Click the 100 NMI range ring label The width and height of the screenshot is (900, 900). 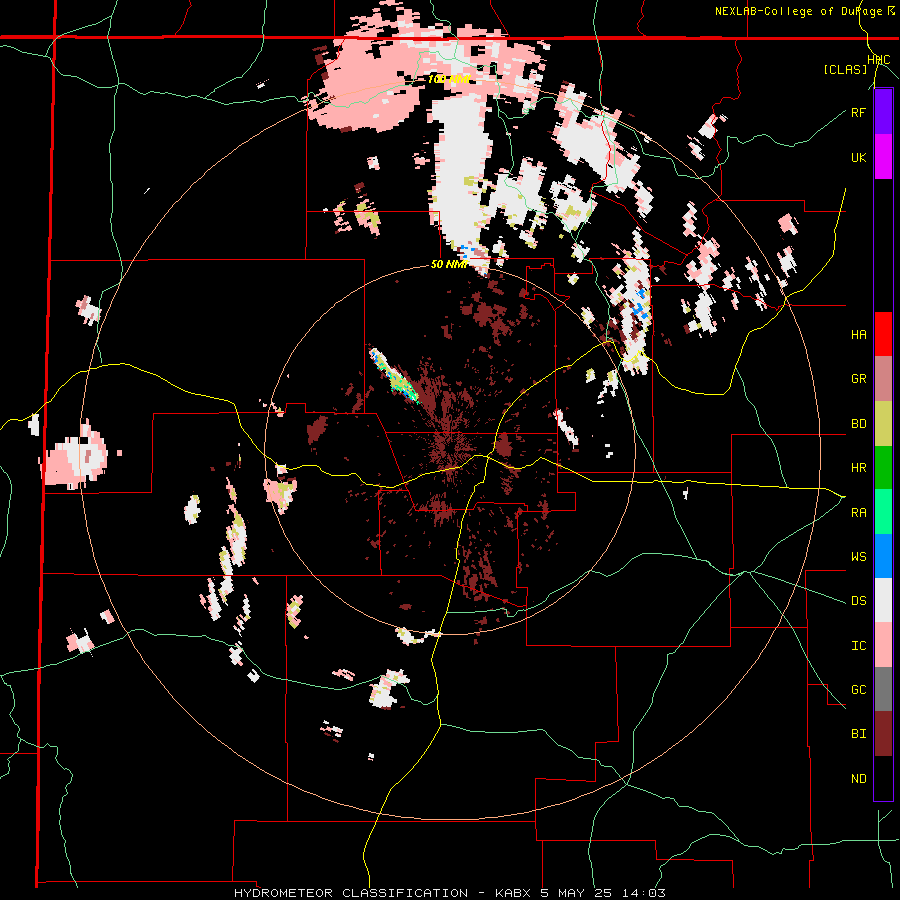point(449,79)
